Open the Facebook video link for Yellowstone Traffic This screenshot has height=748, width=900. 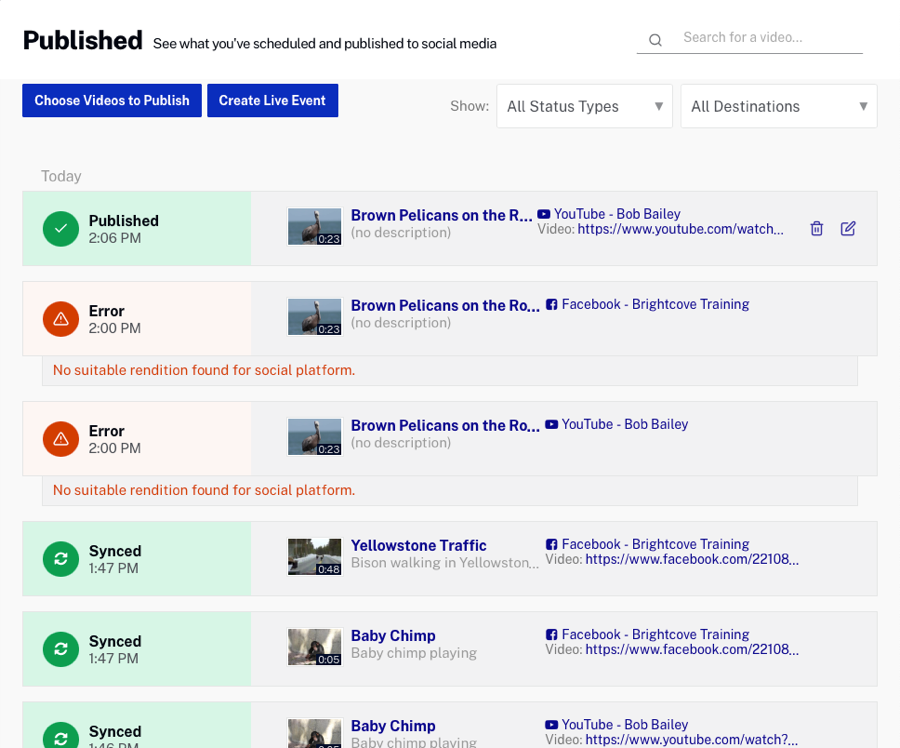click(691, 560)
